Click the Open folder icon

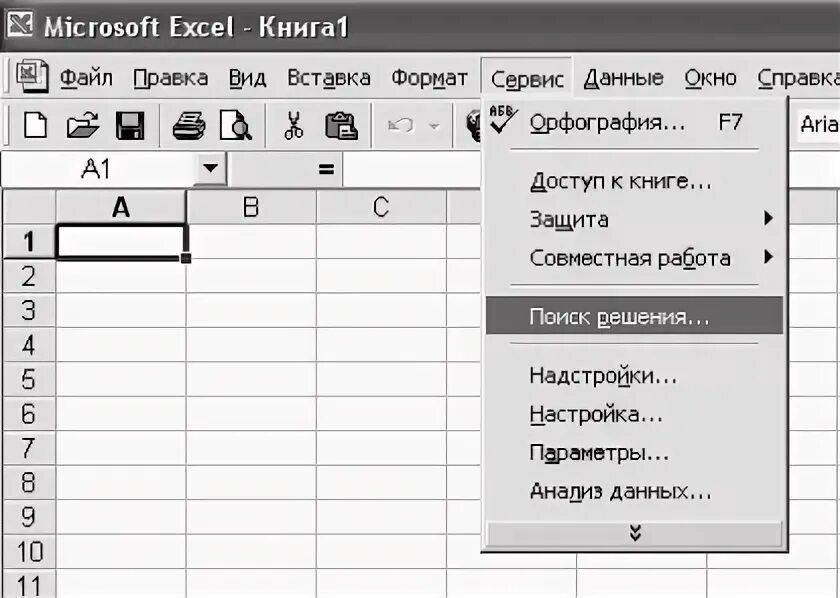[82, 126]
